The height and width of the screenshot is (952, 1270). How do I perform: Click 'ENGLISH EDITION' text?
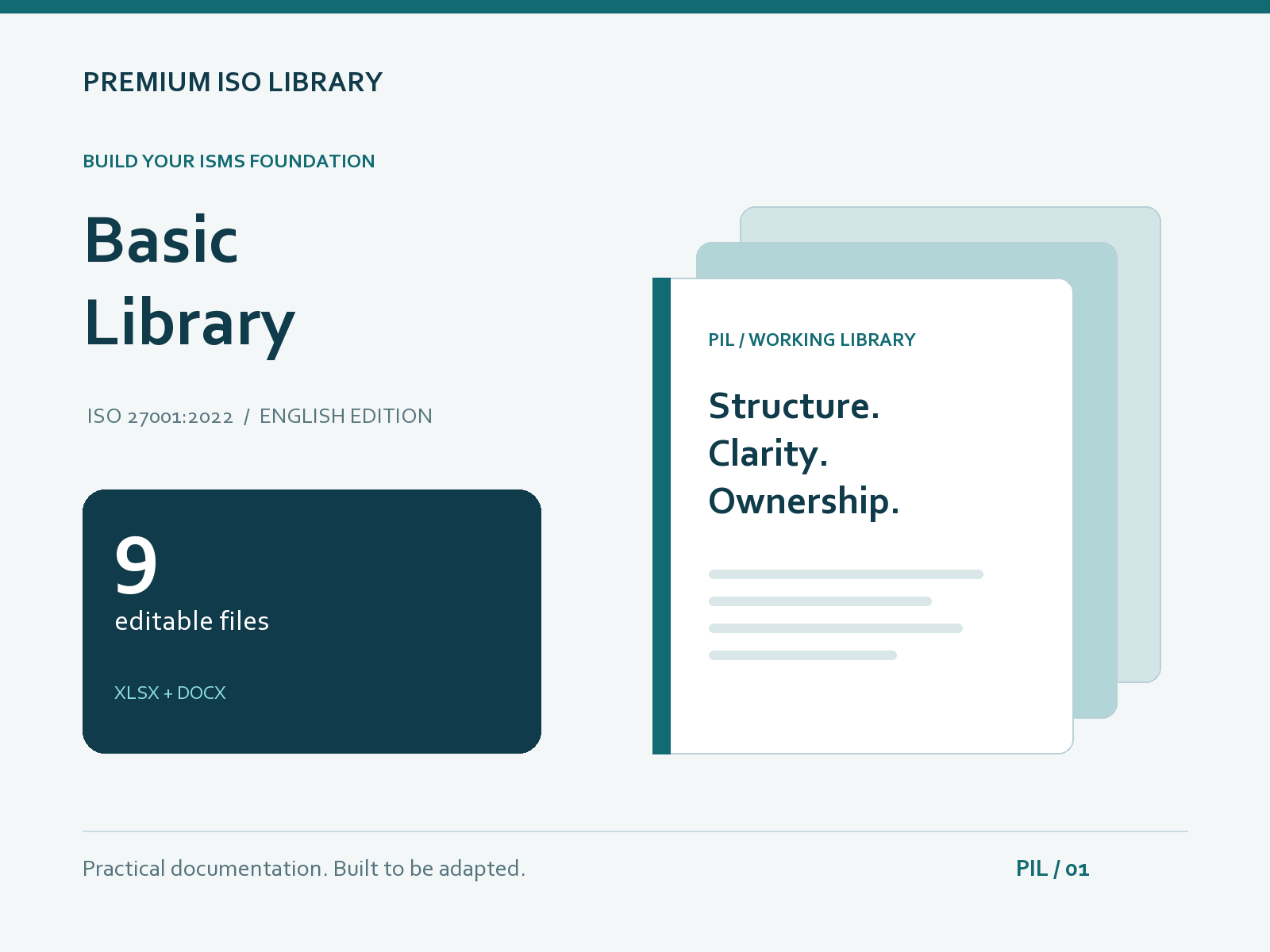pos(346,416)
